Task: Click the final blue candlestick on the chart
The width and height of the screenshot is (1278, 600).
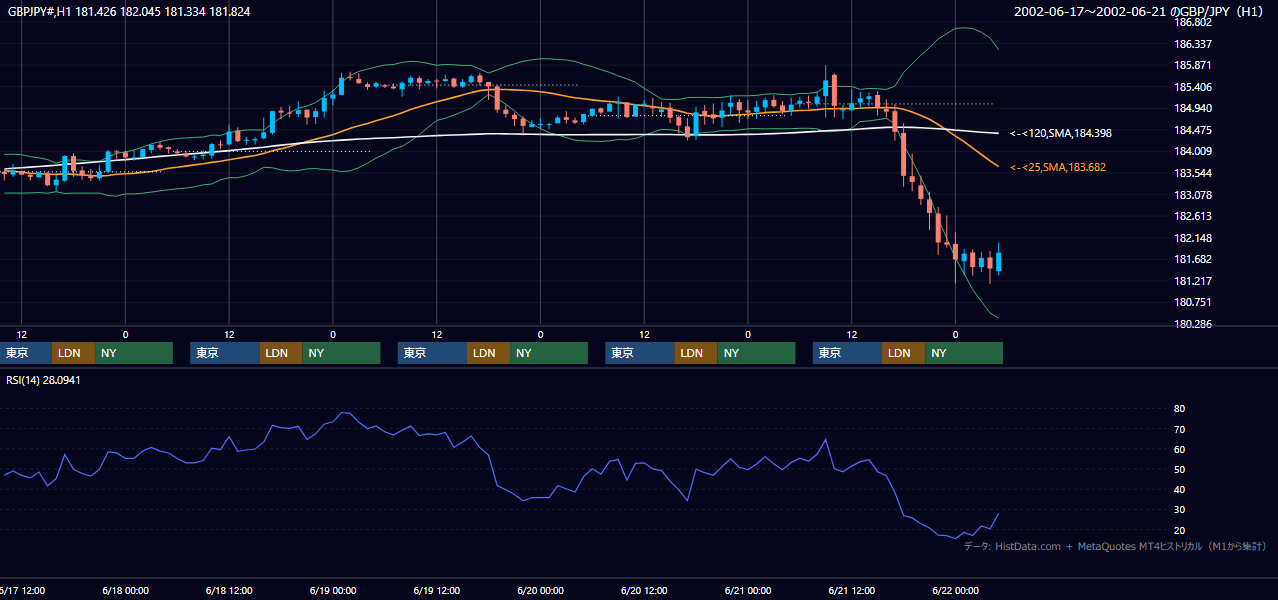Action: click(998, 260)
